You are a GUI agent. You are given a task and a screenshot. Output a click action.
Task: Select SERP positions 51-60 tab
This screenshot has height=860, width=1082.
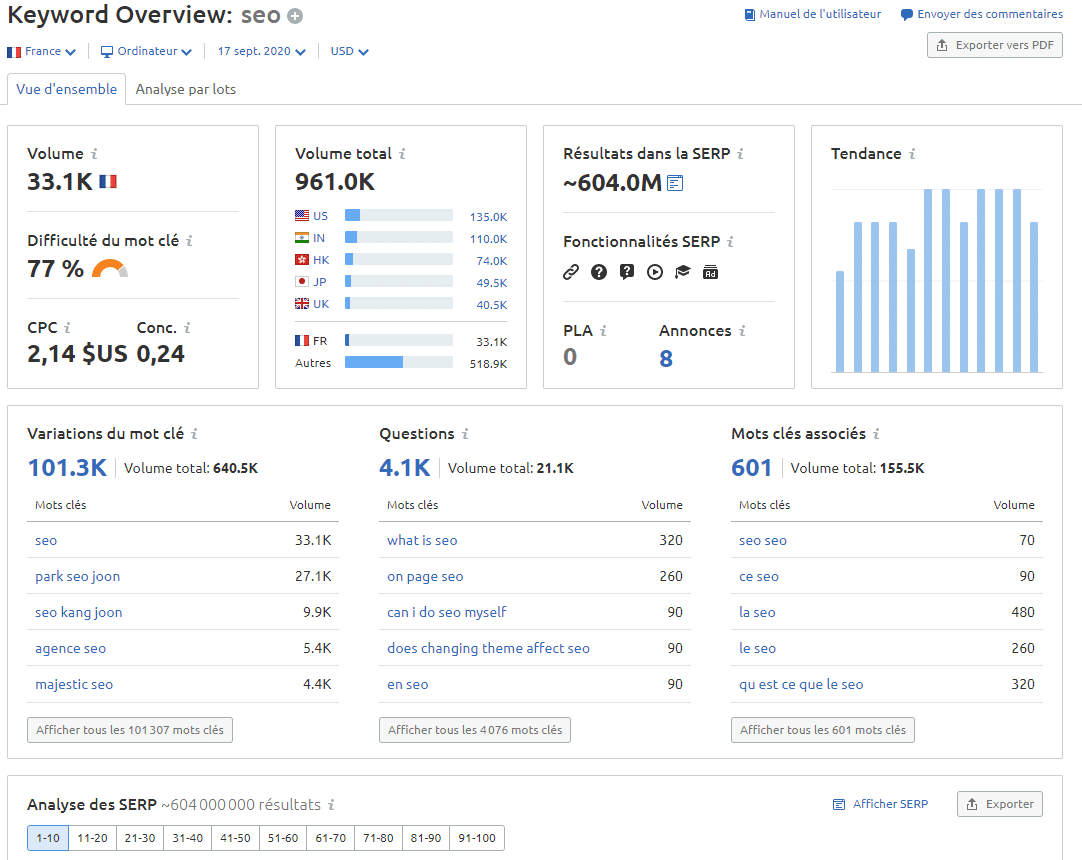[283, 838]
